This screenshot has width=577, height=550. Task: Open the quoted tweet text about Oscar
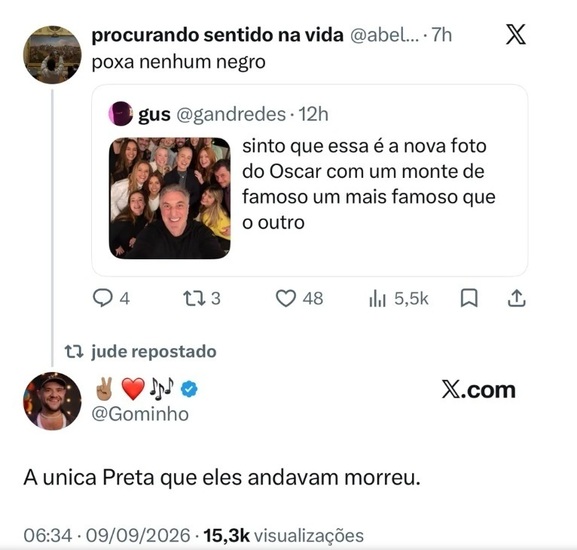(368, 184)
